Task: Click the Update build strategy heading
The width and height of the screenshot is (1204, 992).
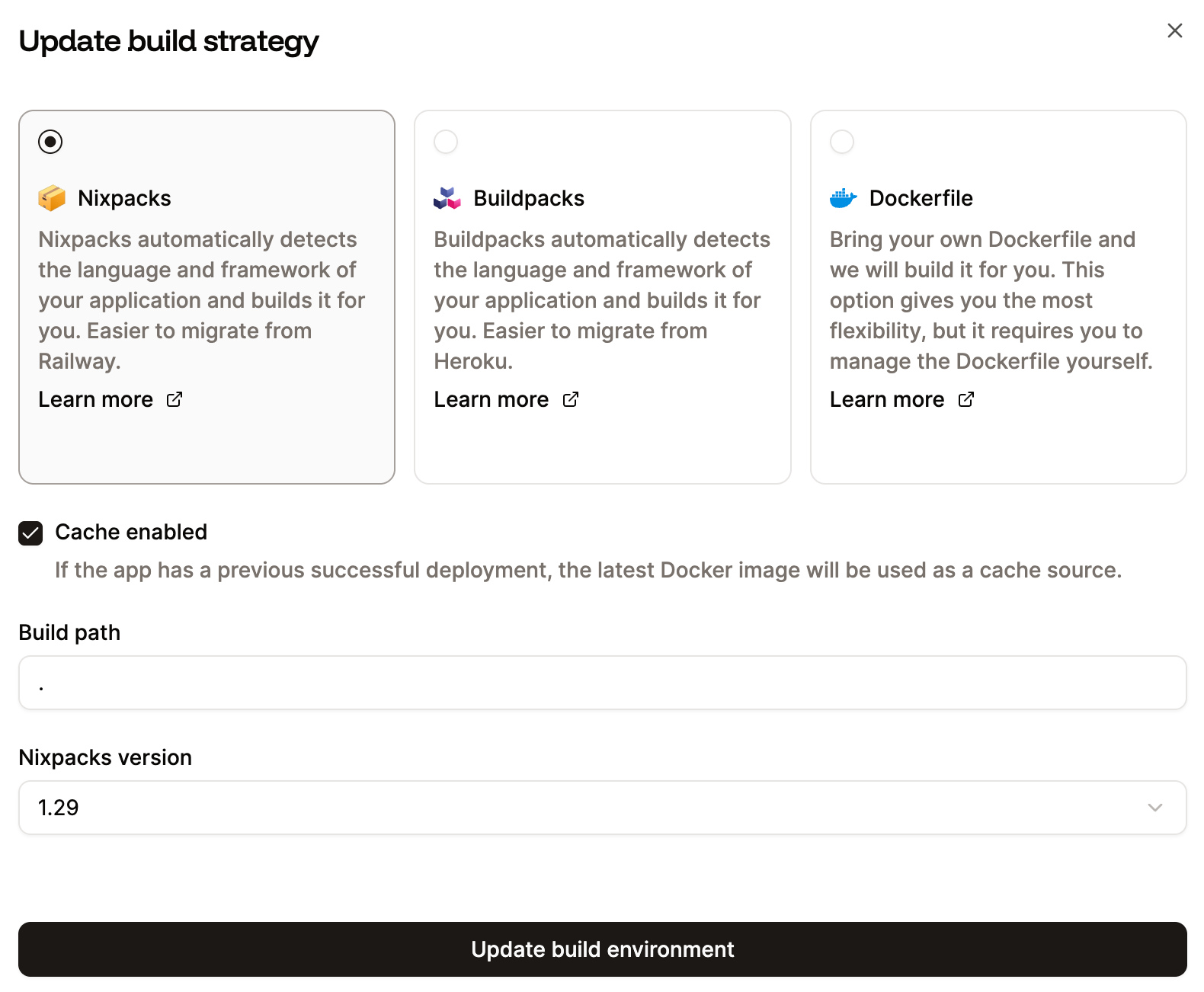Action: (168, 42)
